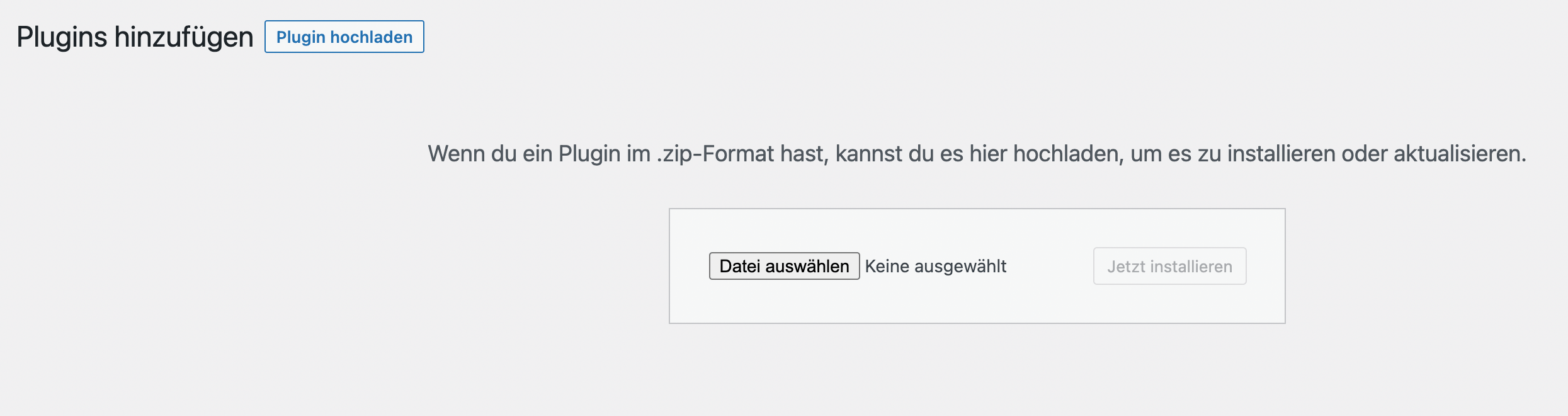The image size is (1568, 416).
Task: Click the gap between file picker and install button
Action: 1050,267
